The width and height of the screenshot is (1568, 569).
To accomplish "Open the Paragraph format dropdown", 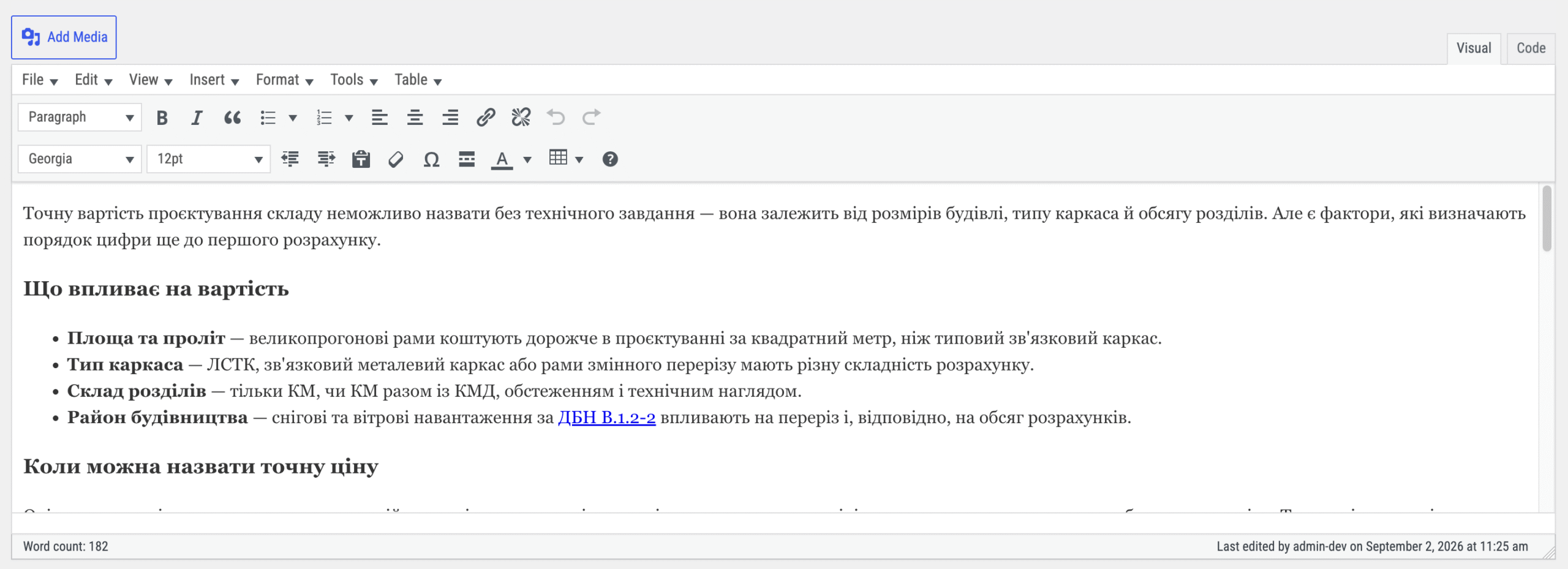I will pos(80,117).
